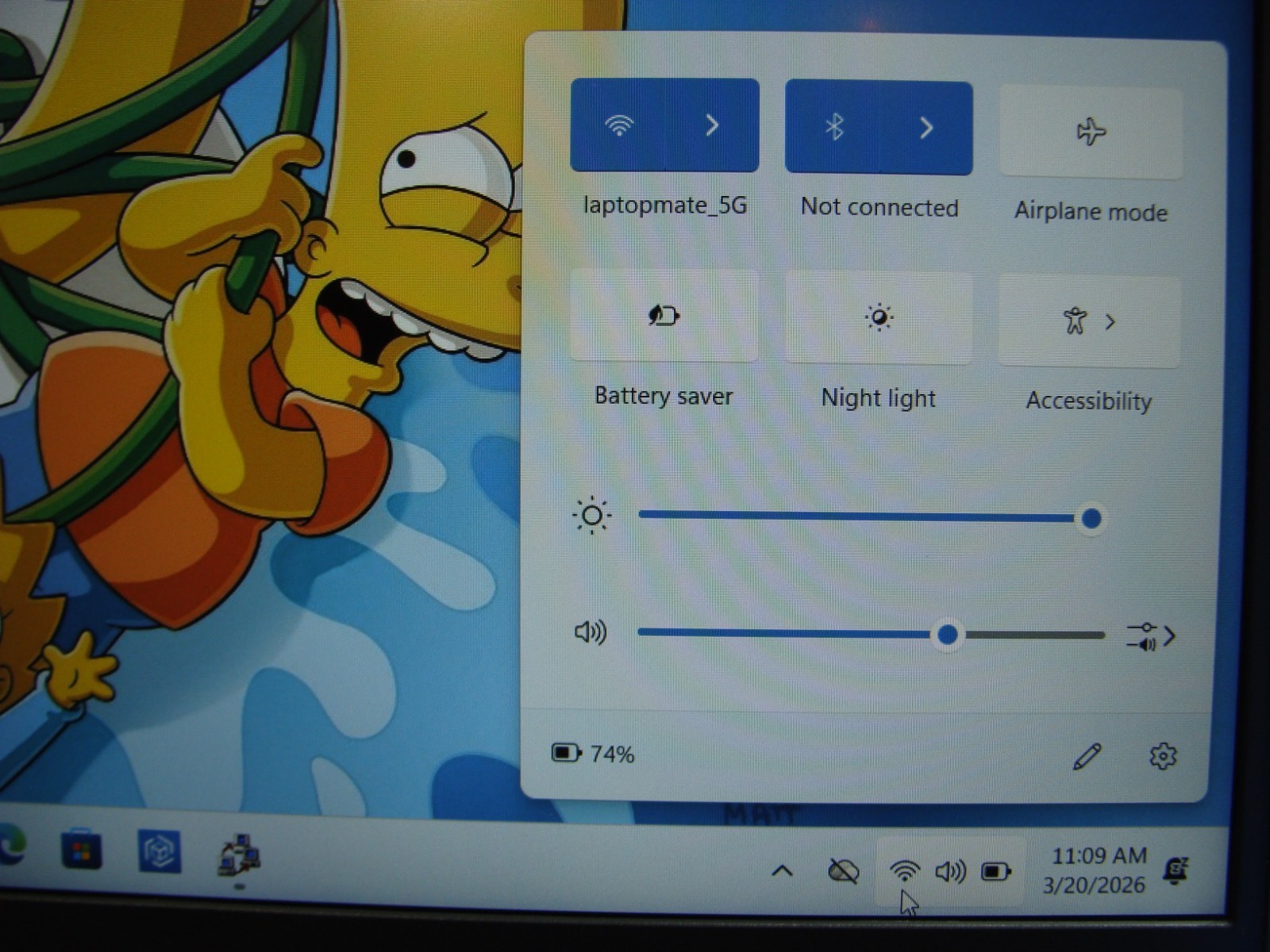1270x952 pixels.
Task: Open Microsoft Store from the taskbar
Action: click(82, 850)
